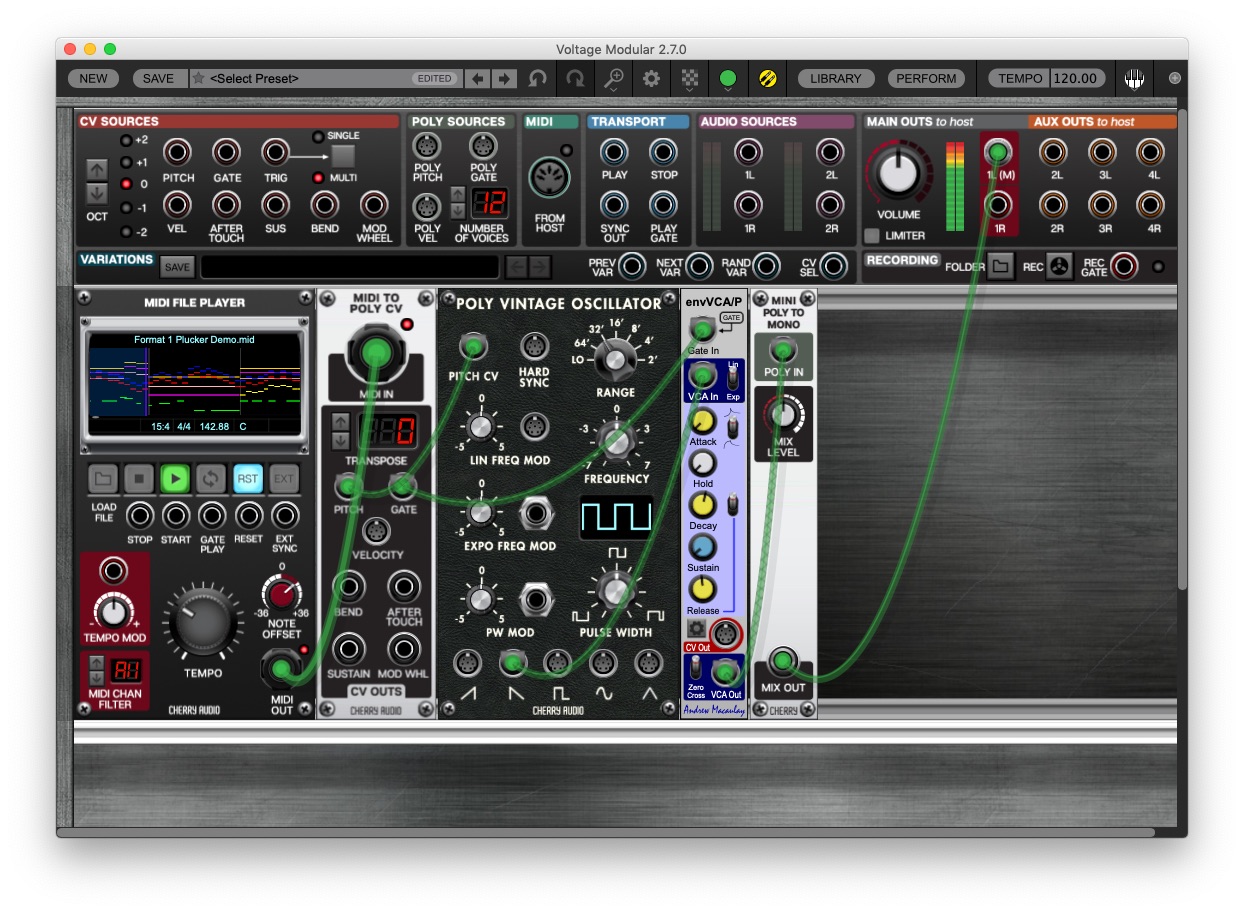The width and height of the screenshot is (1244, 912).
Task: Click the tempo value field showing 120.00
Action: (x=1077, y=78)
